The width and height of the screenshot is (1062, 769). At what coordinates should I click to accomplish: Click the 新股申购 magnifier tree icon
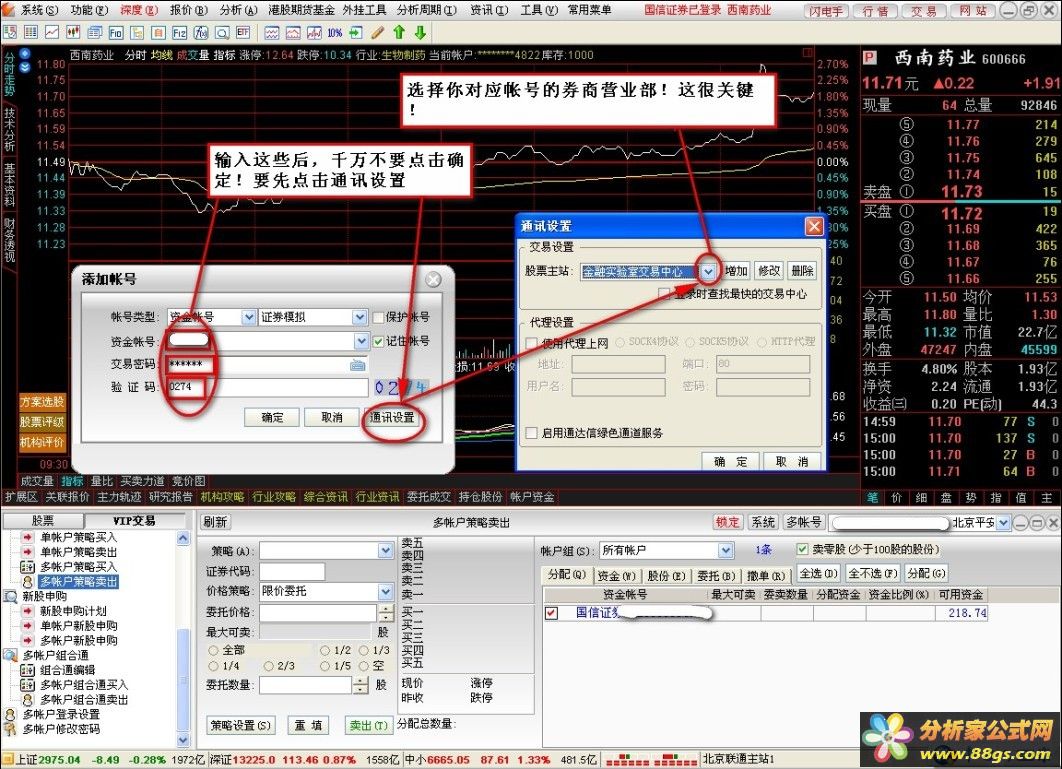[10, 596]
